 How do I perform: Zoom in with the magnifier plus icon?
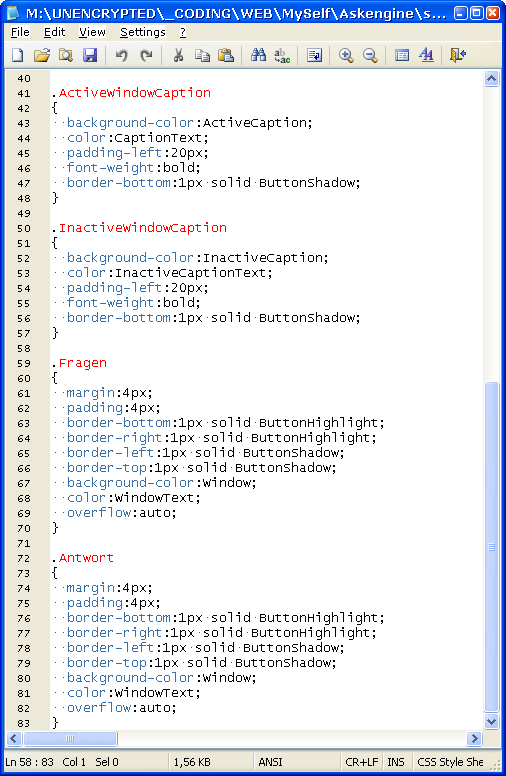[346, 55]
